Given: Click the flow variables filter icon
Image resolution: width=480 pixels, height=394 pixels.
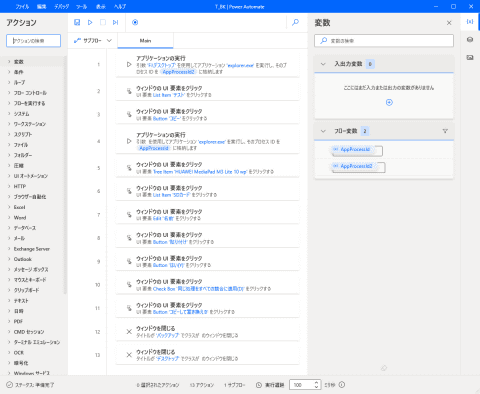Looking at the screenshot, I should (x=445, y=131).
